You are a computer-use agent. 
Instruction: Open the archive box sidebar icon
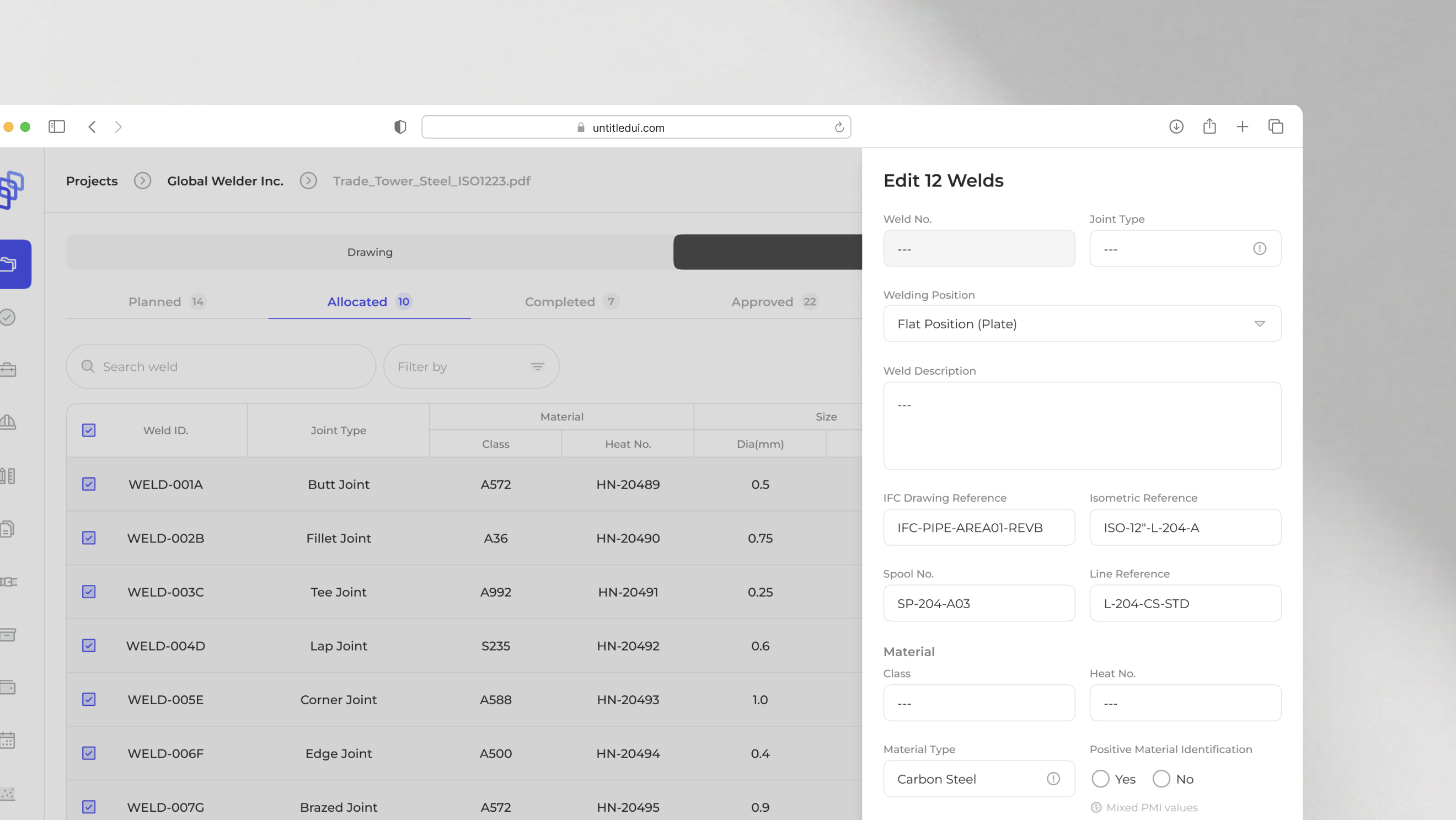[x=7, y=635]
